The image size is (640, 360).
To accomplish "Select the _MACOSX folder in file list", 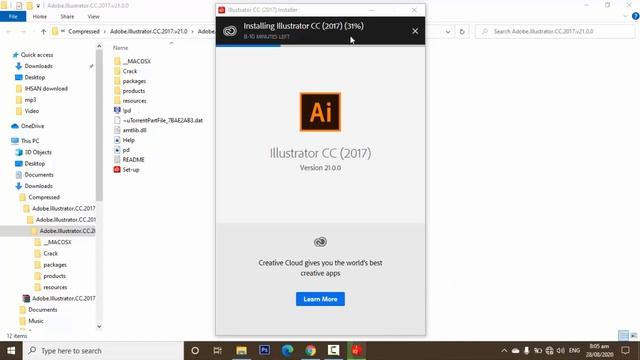I will pyautogui.click(x=133, y=61).
